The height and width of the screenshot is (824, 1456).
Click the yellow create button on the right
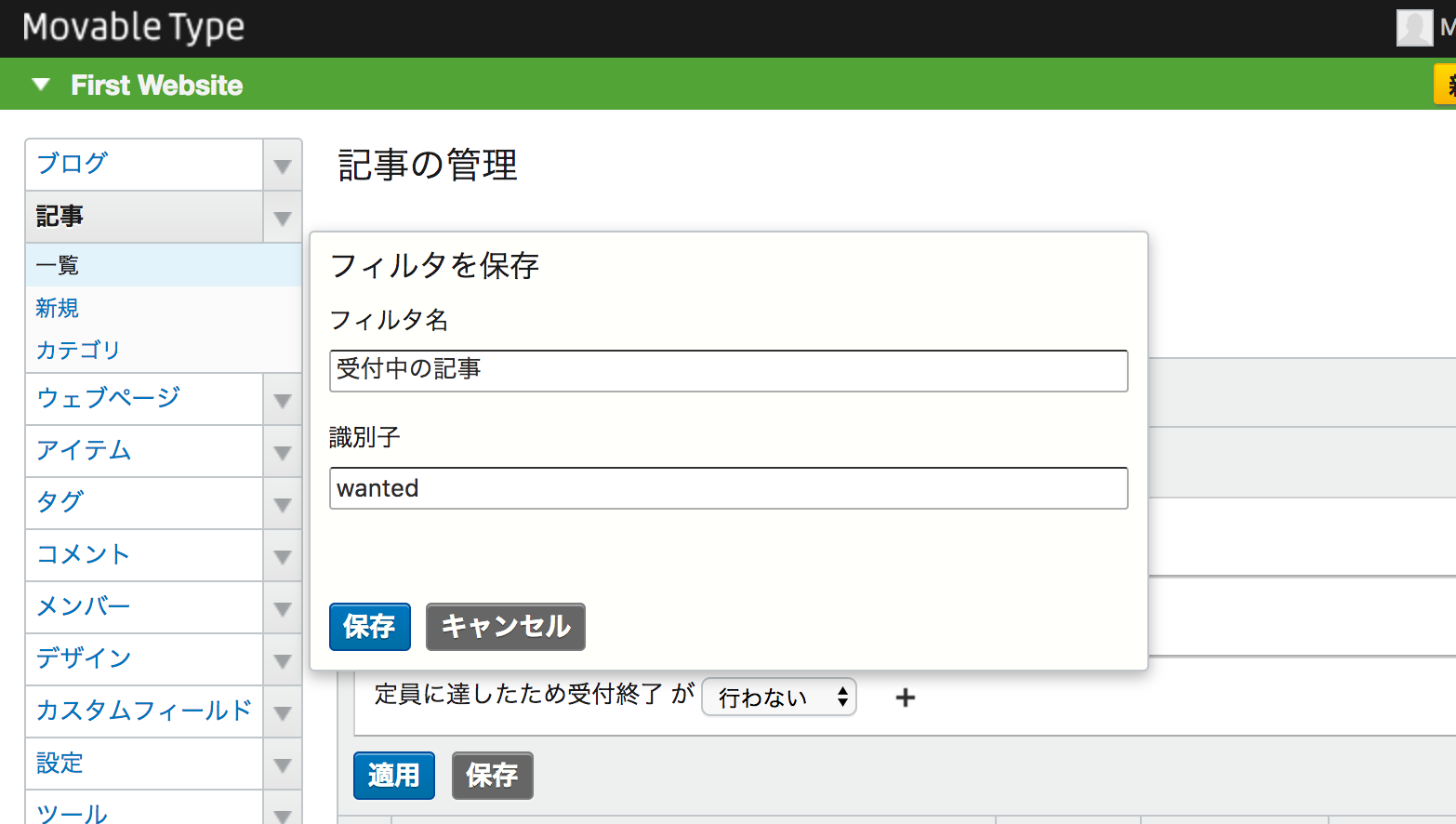click(1447, 84)
